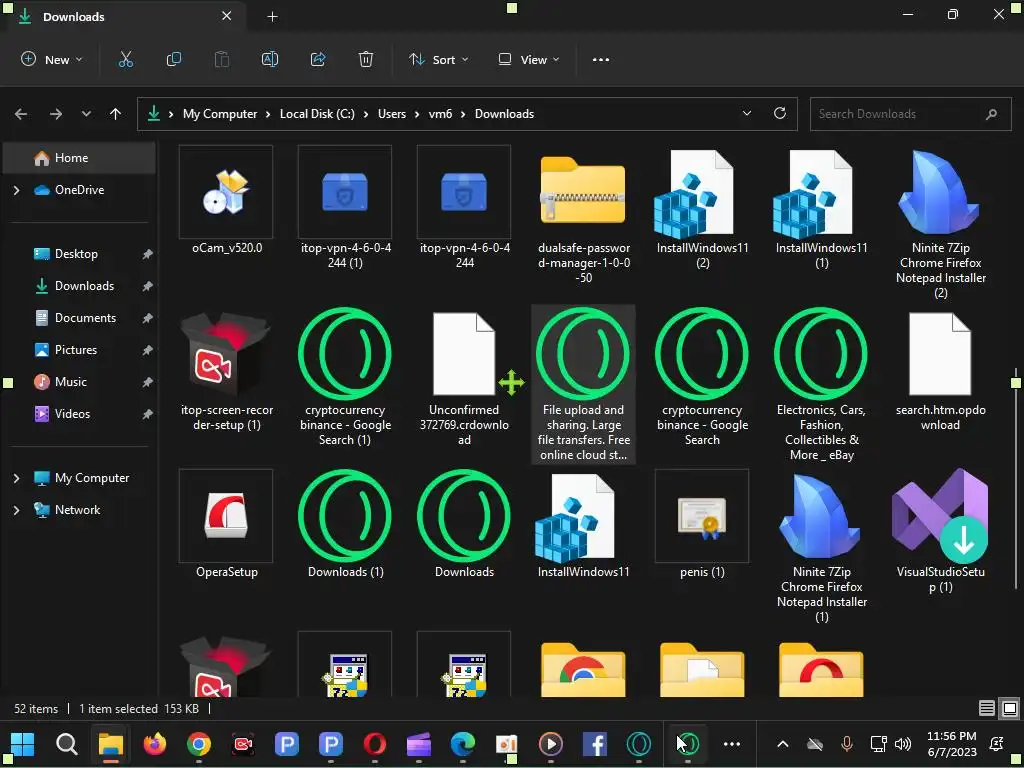Expand the OneDrive tree node
This screenshot has width=1024, height=768.
coord(16,190)
